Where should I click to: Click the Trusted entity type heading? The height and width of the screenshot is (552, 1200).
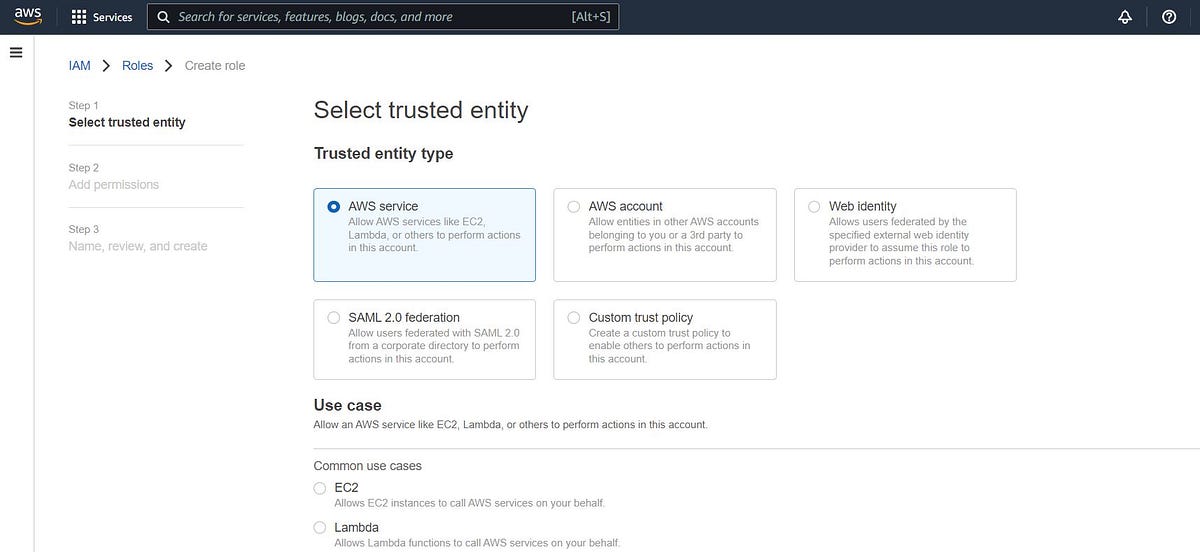coord(384,153)
